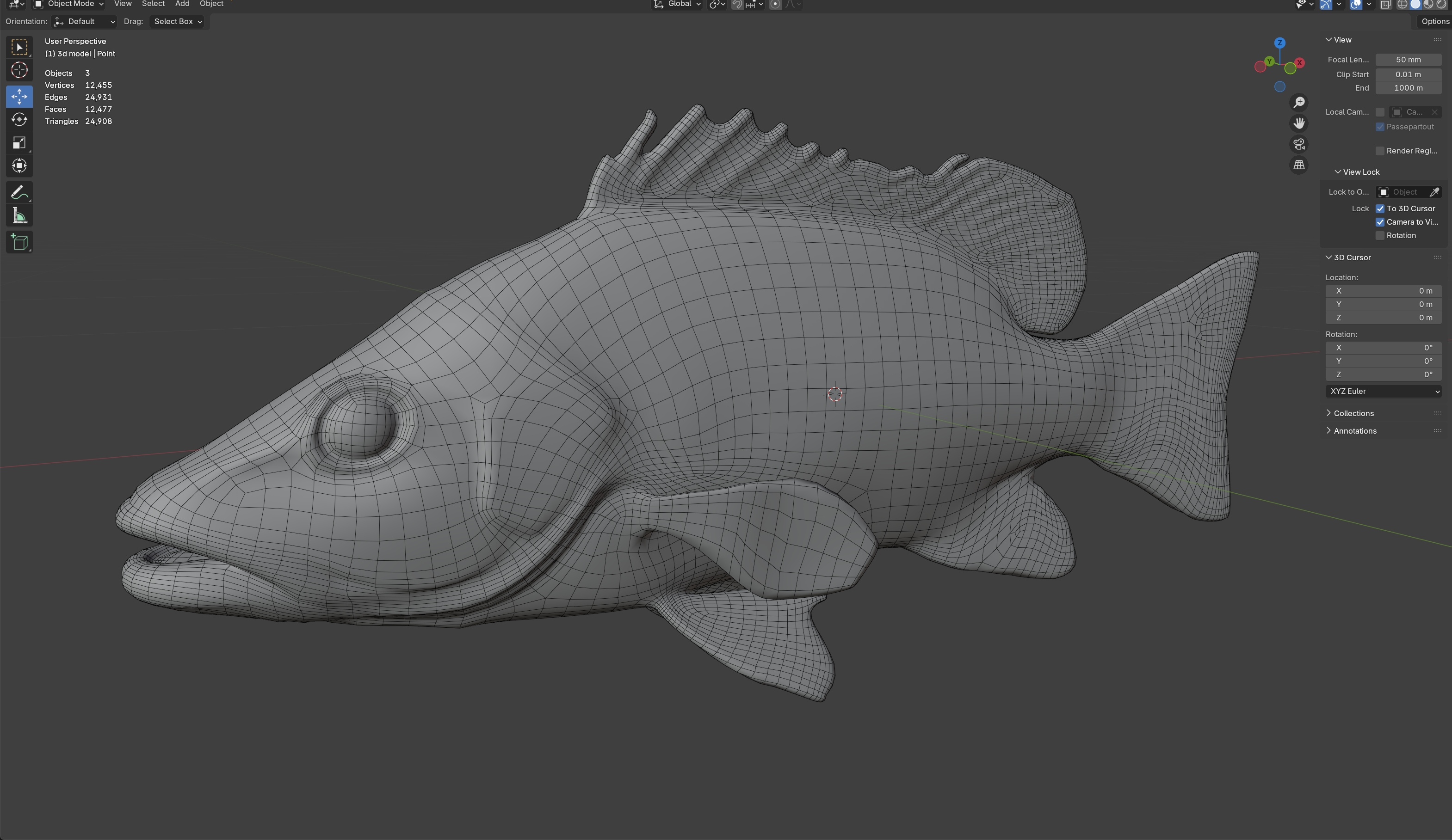Select the Annotate pencil tool

tap(19, 192)
